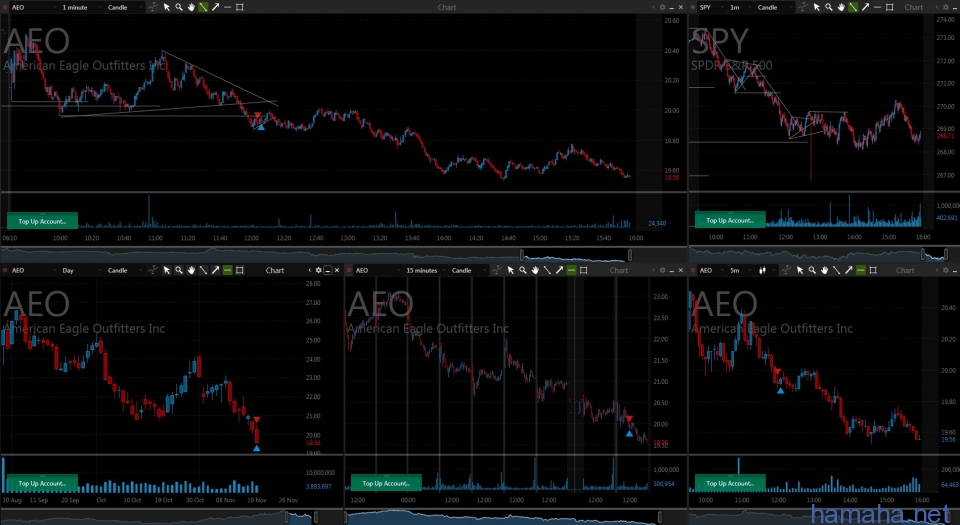Select rectangle tool in AEO 1 minute chart
Screen dimensions: 960x525
(x=239, y=7)
